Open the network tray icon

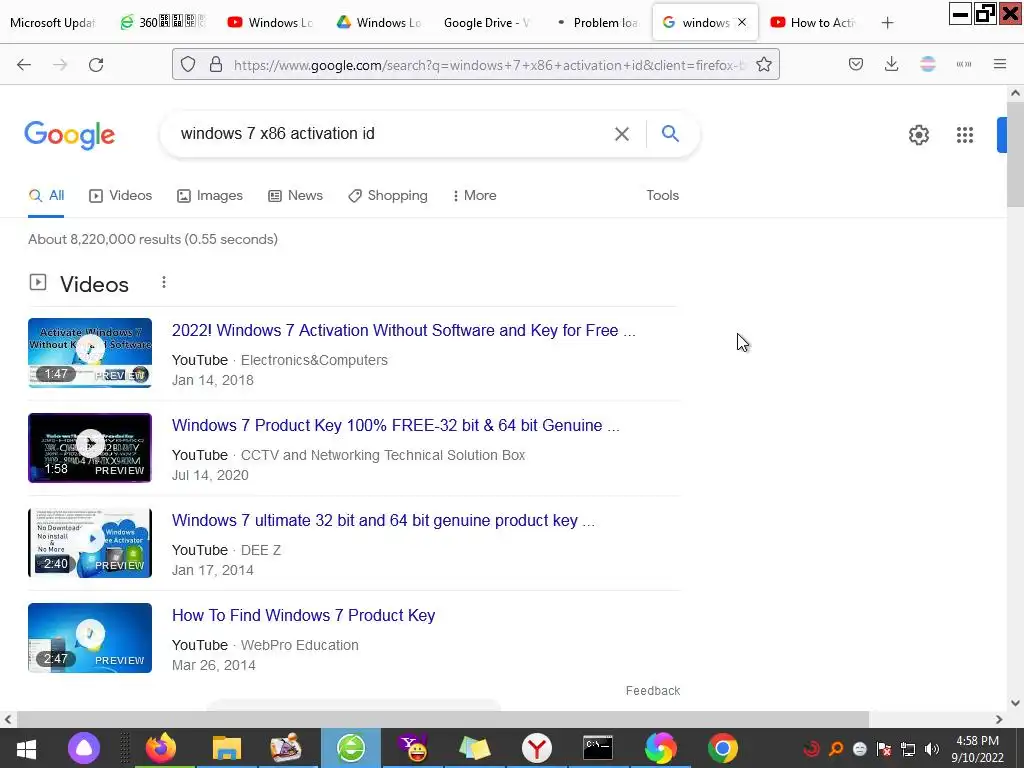click(908, 749)
